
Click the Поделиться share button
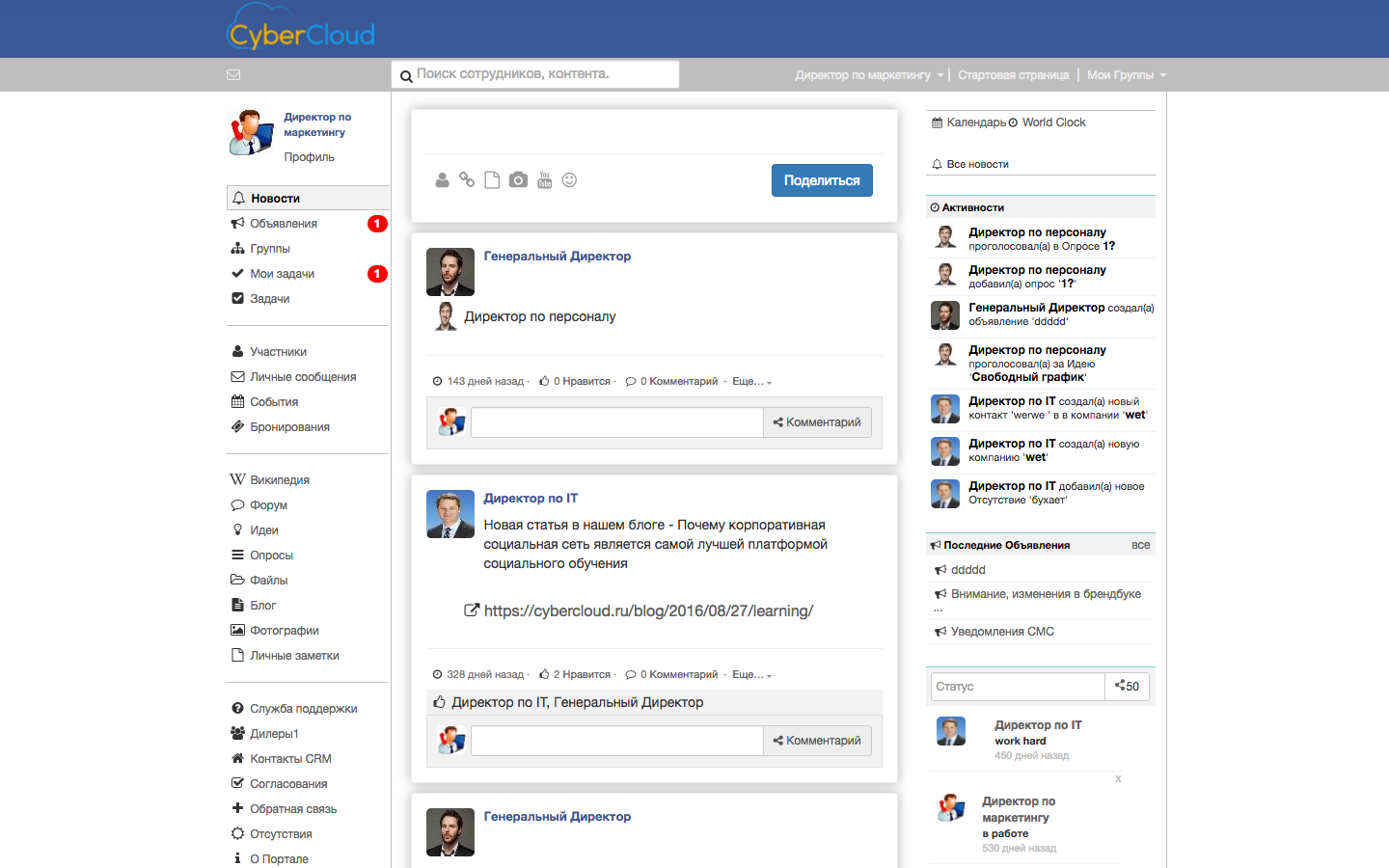point(822,179)
